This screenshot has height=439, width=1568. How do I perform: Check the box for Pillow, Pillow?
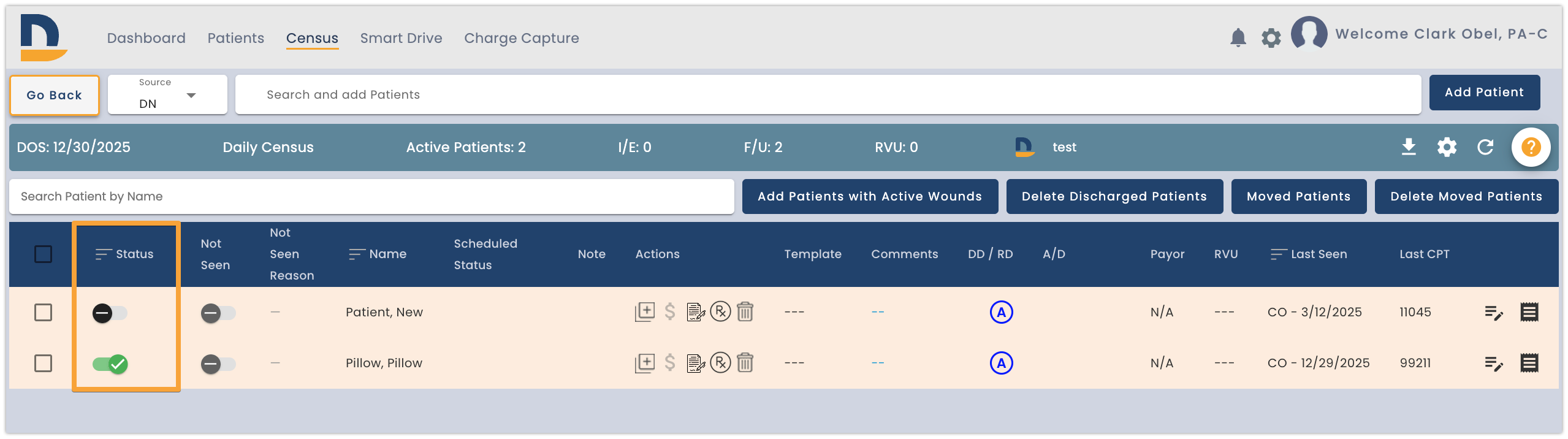tap(43, 363)
